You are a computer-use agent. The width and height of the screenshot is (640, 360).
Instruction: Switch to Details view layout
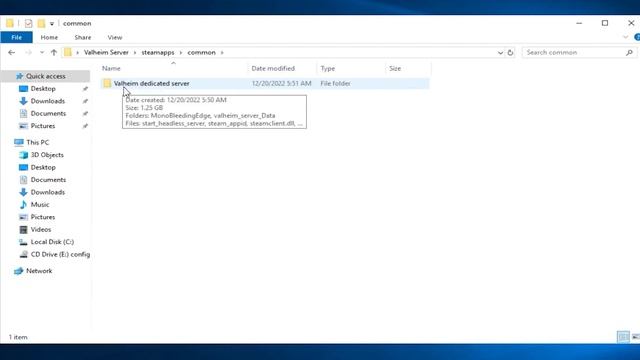623,337
